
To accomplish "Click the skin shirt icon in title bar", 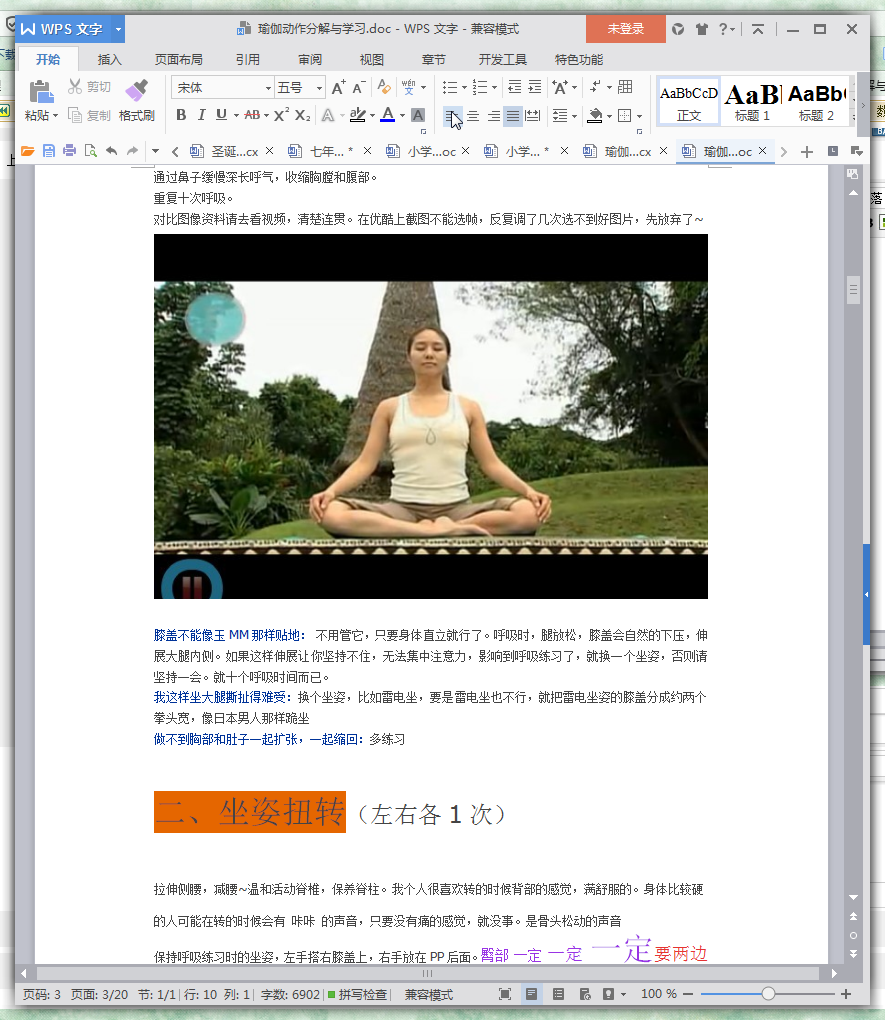I will (701, 29).
